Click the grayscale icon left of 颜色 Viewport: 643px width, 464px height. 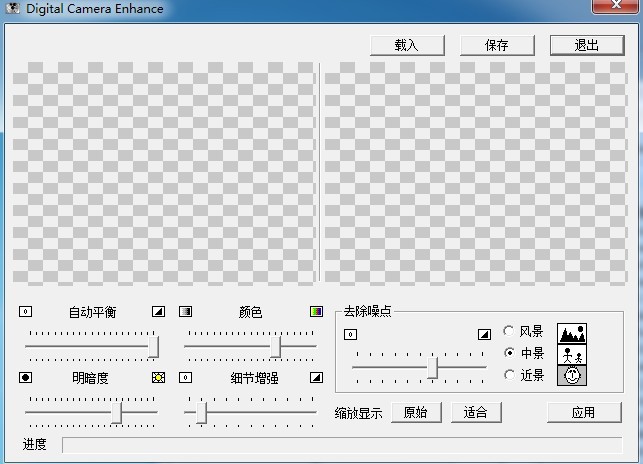click(185, 312)
